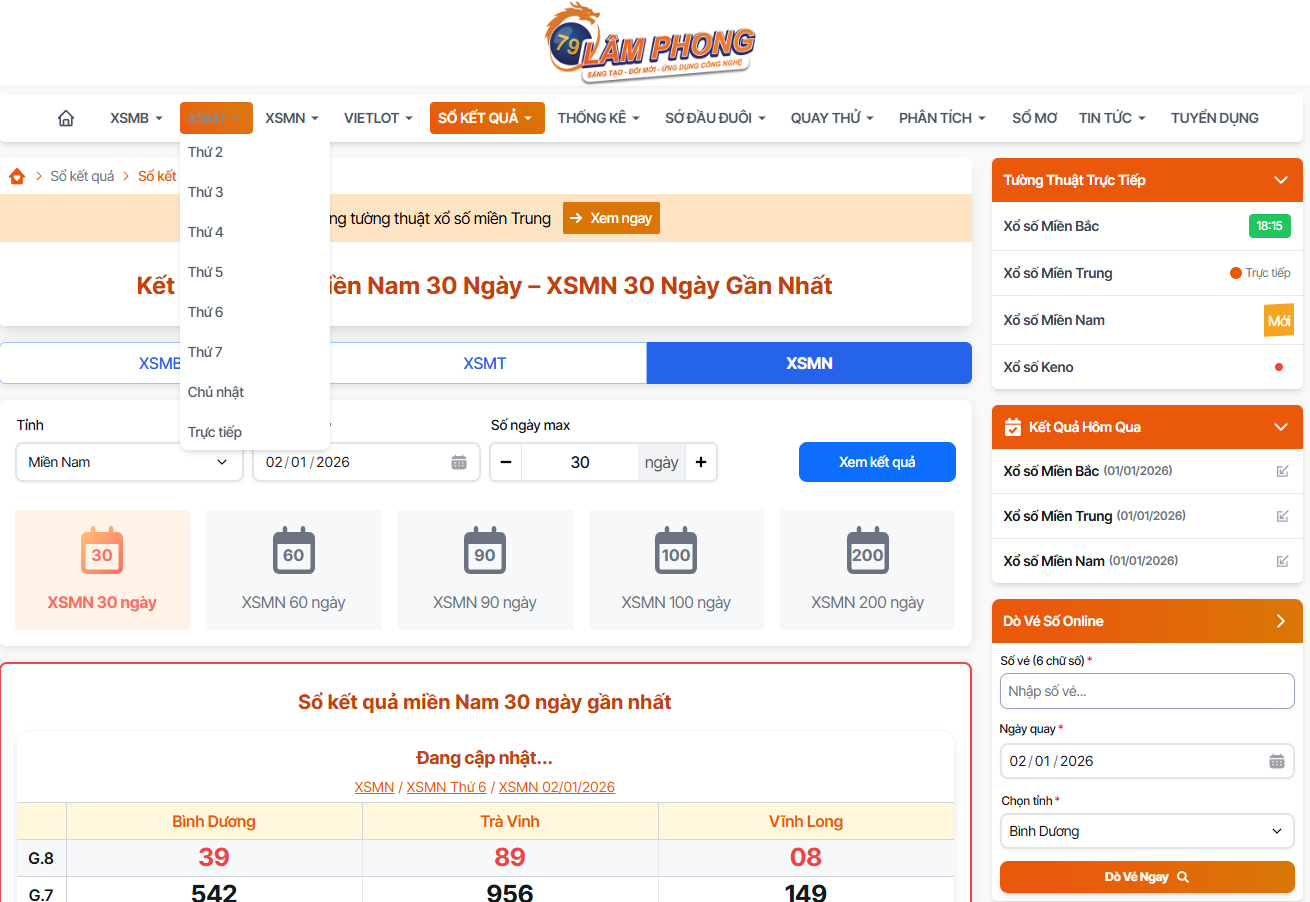Screen dimensions: 1310x902
Task: Open the calendar picker next to 02/01/2026 date field
Action: click(459, 462)
